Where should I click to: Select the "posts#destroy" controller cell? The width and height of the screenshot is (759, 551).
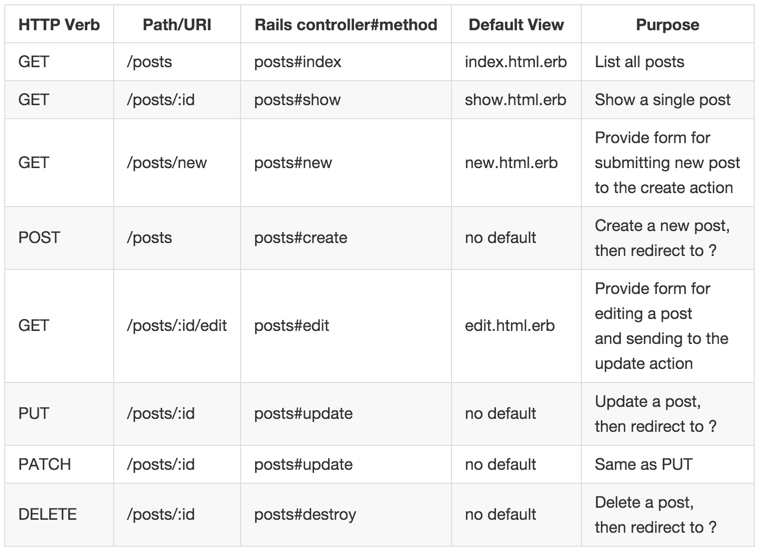tap(305, 515)
